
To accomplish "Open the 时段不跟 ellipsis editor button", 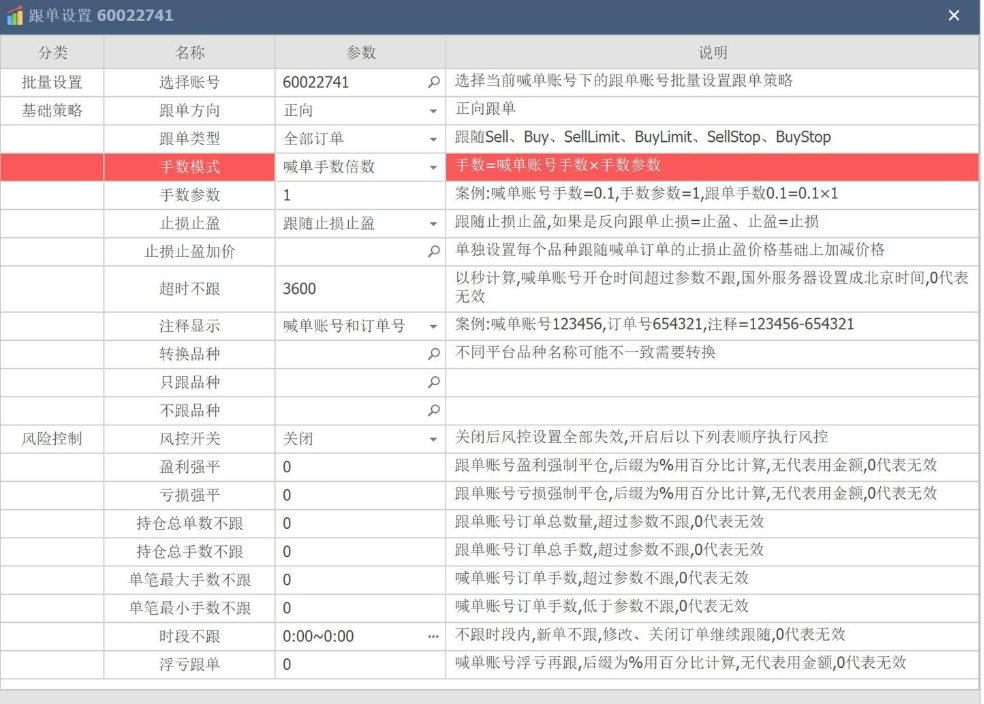I will pos(433,636).
